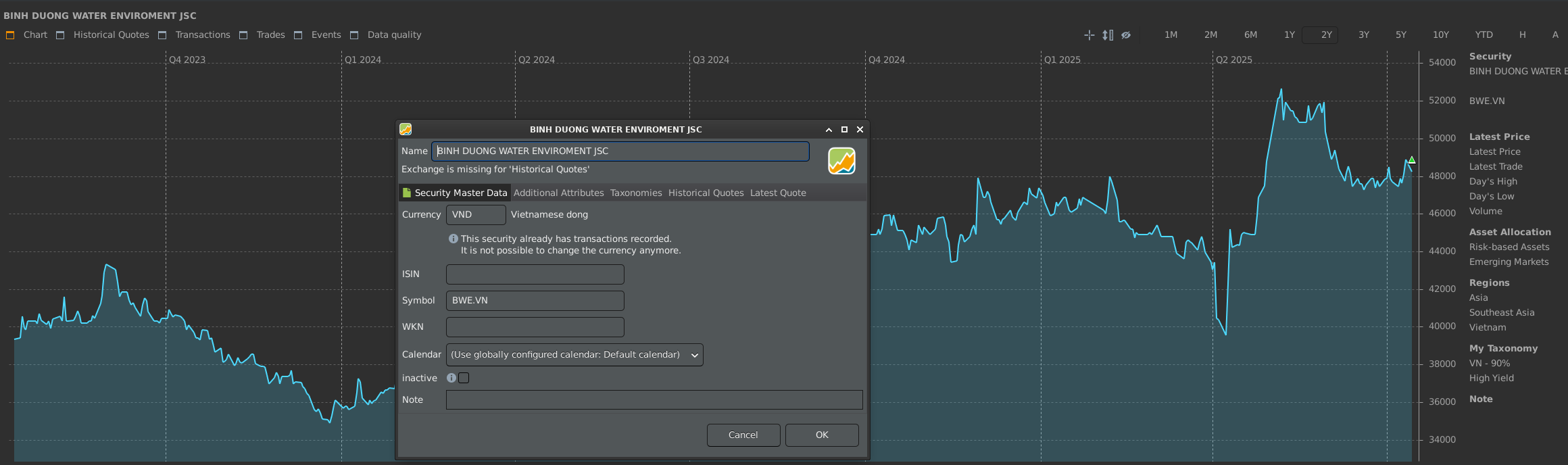Click the info icon beside currency notice
This screenshot has width=1568, height=465.
(454, 239)
